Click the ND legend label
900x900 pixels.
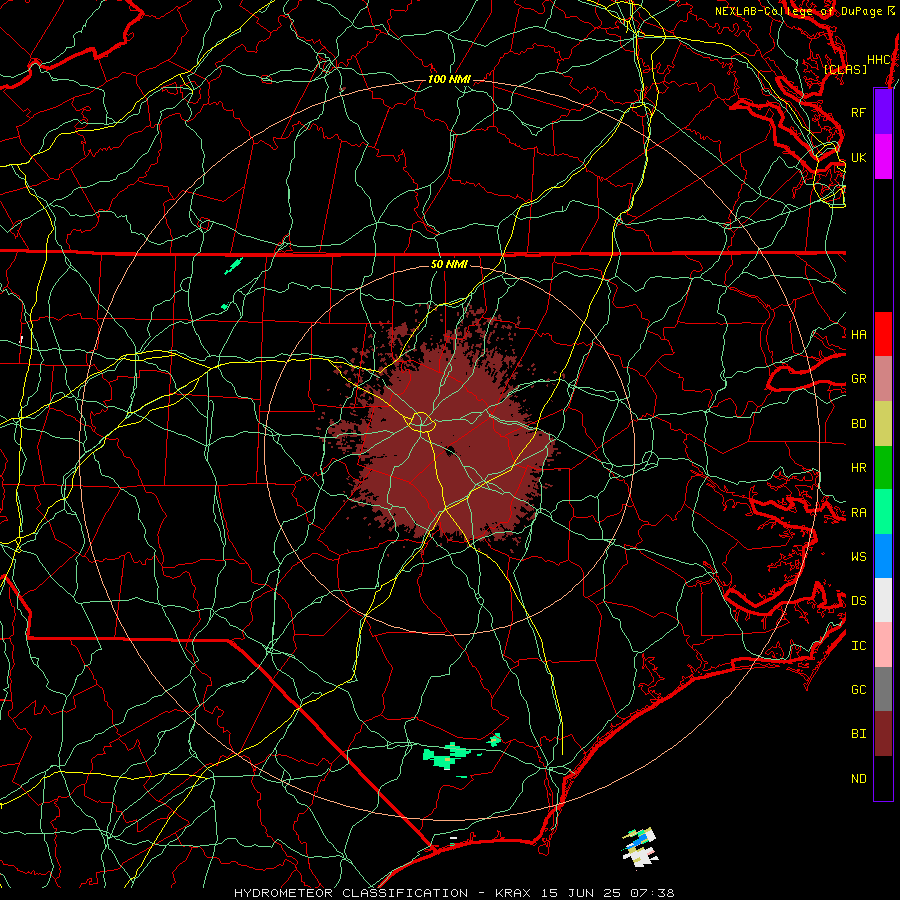pos(858,779)
